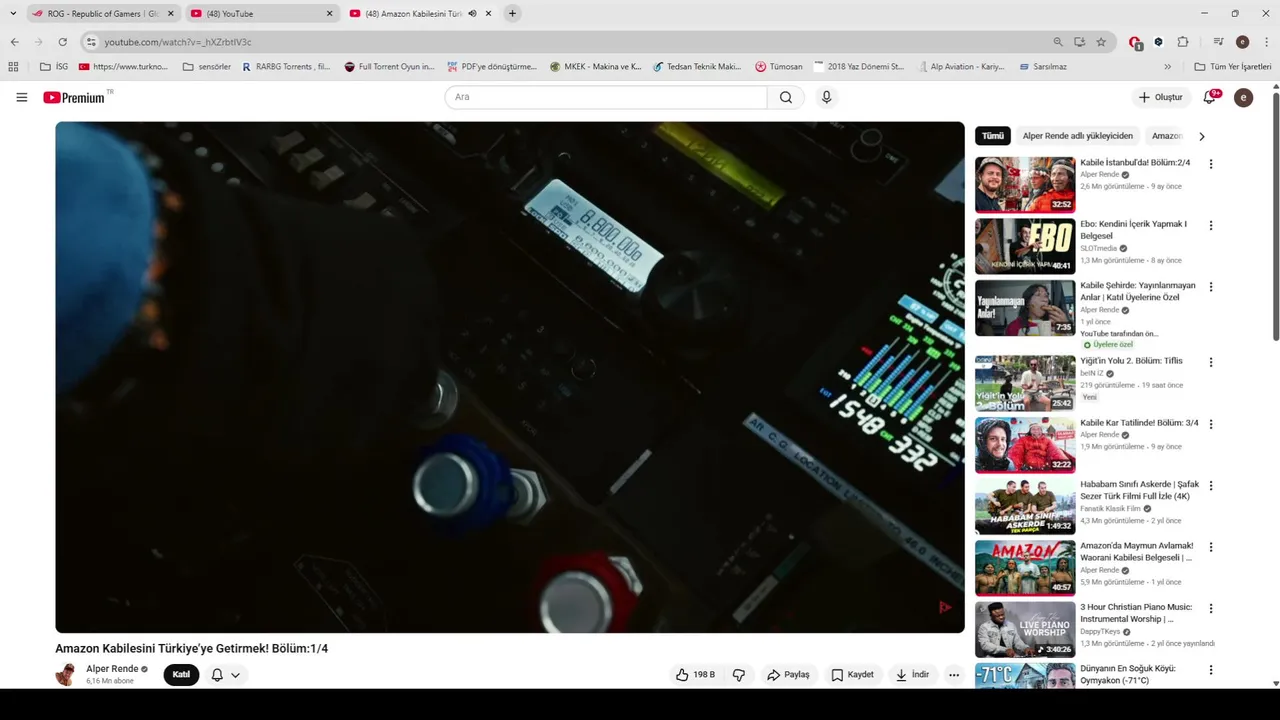
Task: Like the video (198 B)
Action: (x=695, y=675)
